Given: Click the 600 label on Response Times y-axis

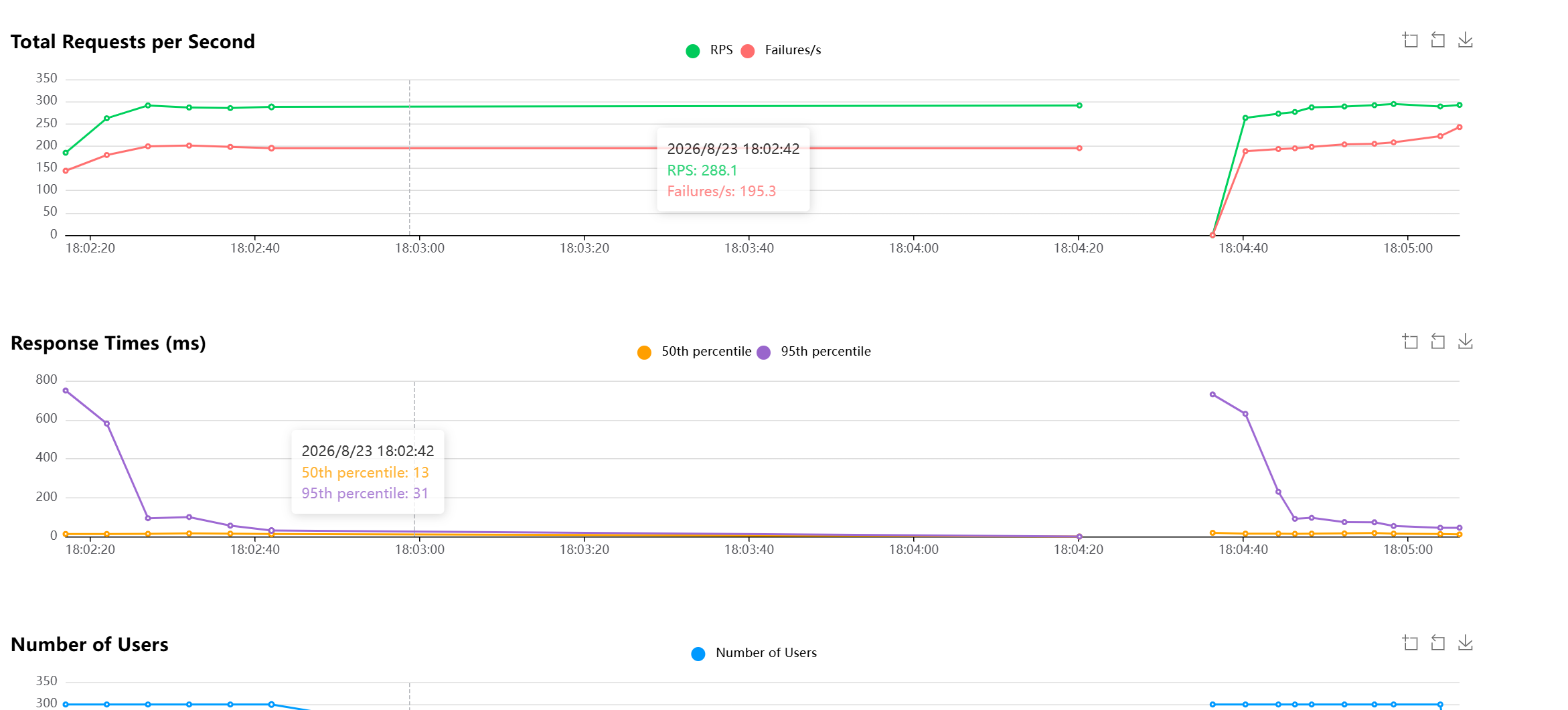Looking at the screenshot, I should (47, 419).
